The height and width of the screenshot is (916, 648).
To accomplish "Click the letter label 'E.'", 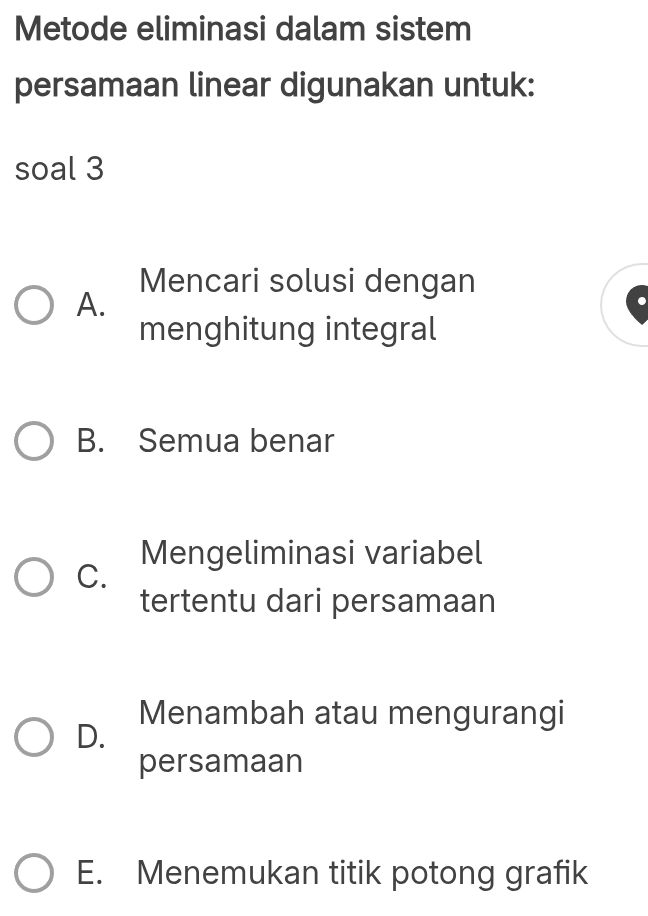I will [93, 872].
